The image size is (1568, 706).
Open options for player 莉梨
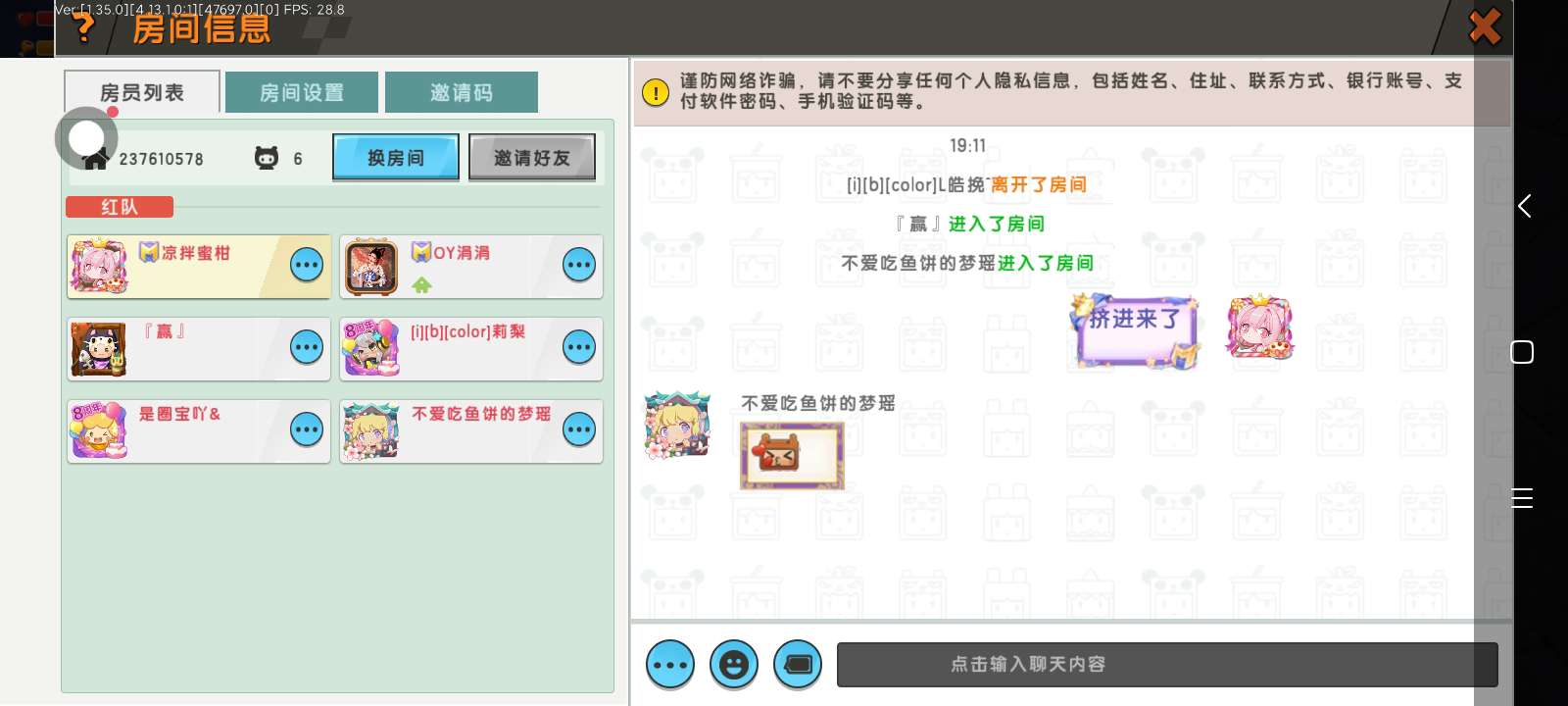[579, 347]
